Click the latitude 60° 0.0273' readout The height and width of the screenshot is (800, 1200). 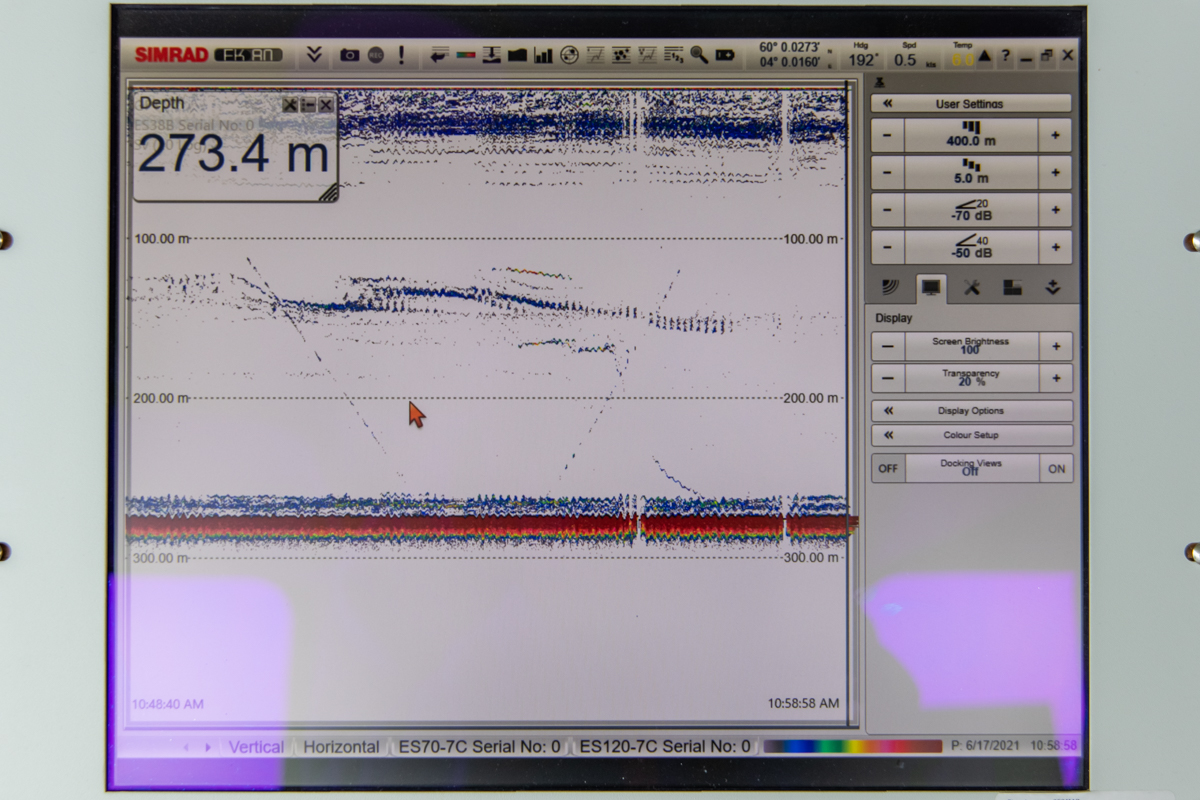(x=789, y=47)
